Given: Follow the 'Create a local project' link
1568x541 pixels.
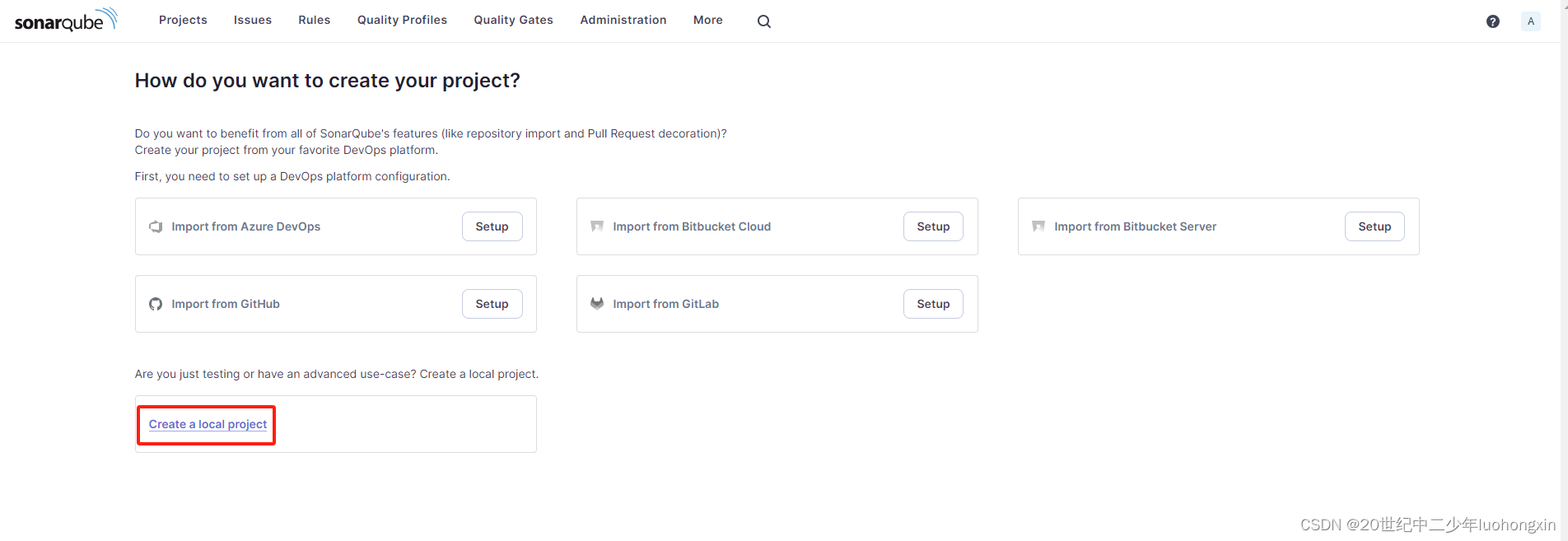Looking at the screenshot, I should point(208,424).
